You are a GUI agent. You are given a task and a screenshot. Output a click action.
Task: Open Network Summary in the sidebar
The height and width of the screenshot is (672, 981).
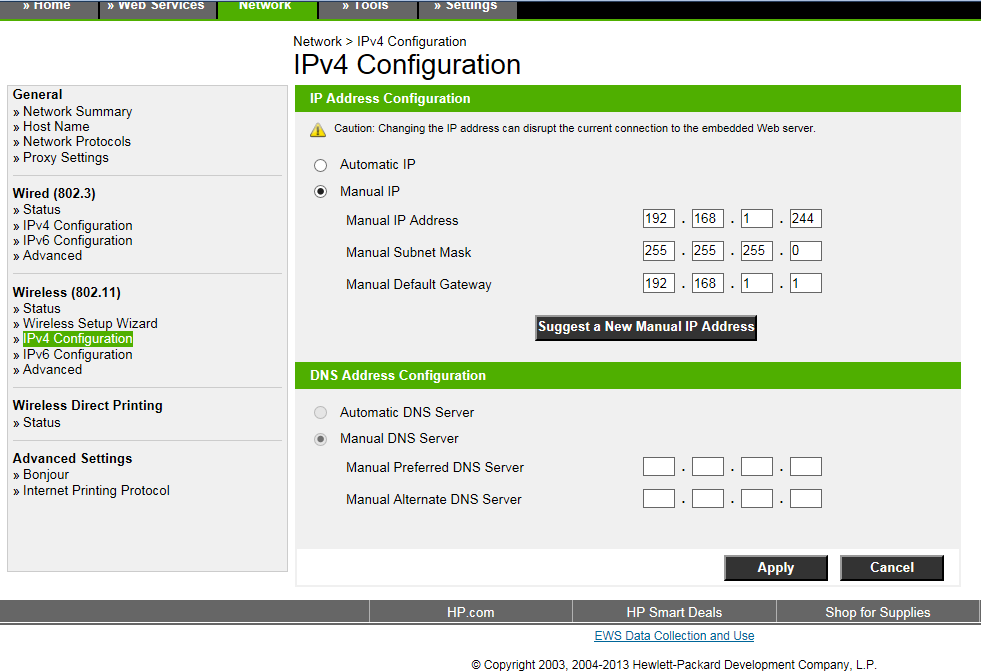(77, 111)
